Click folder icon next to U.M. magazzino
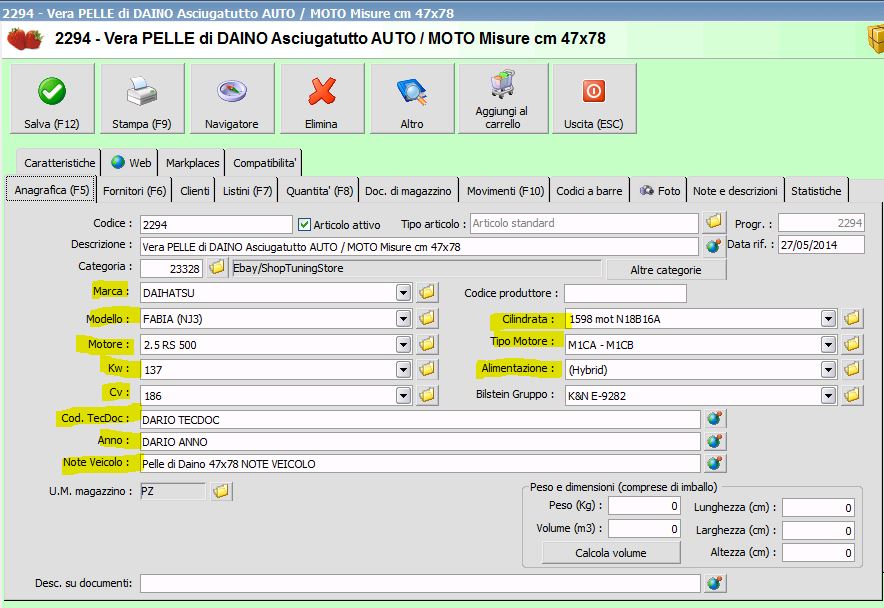This screenshot has width=884, height=608. pyautogui.click(x=222, y=491)
